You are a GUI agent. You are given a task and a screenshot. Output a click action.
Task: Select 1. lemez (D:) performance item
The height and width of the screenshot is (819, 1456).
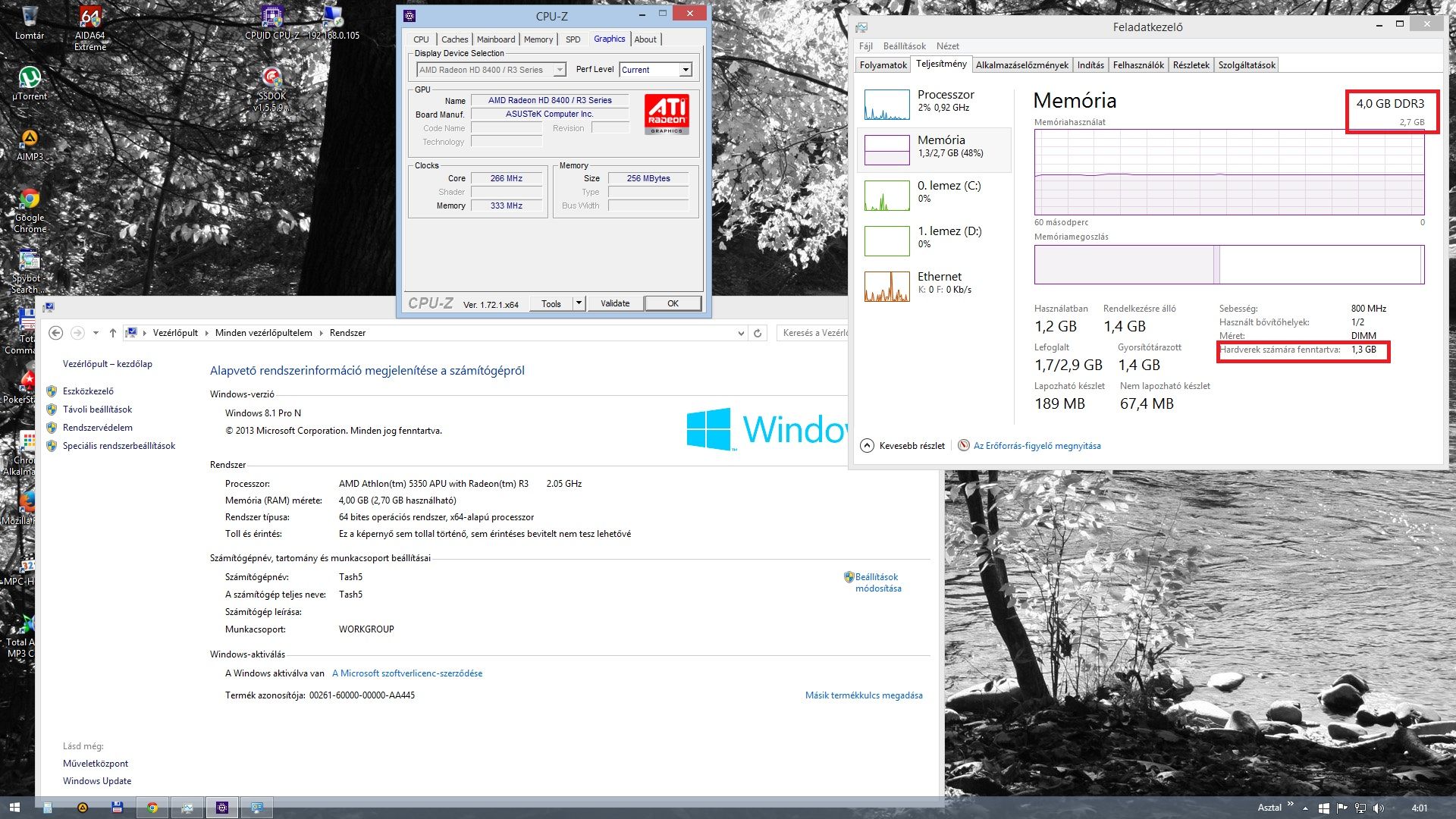coord(934,240)
